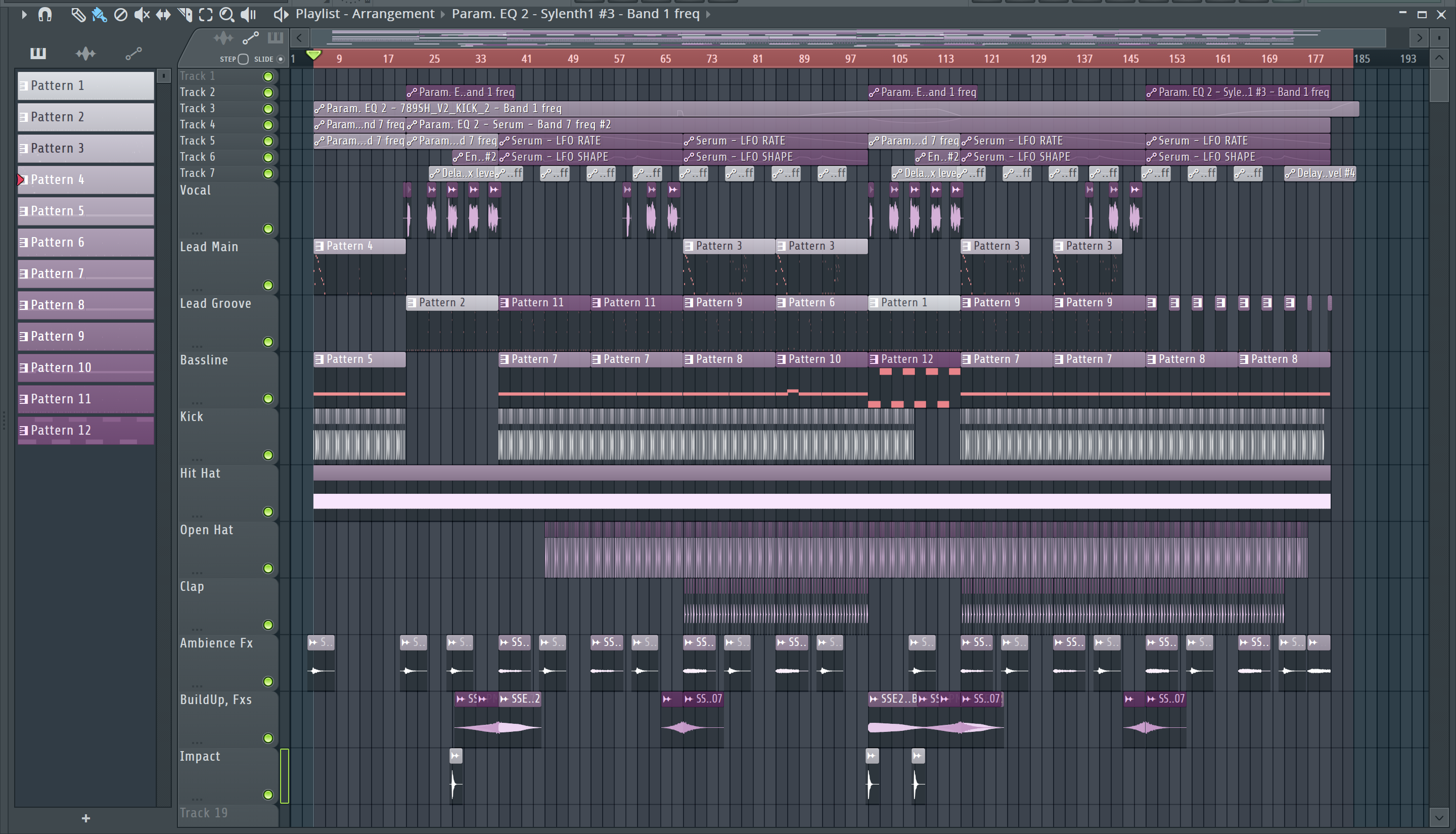Add a new pattern with plus button

click(x=86, y=818)
